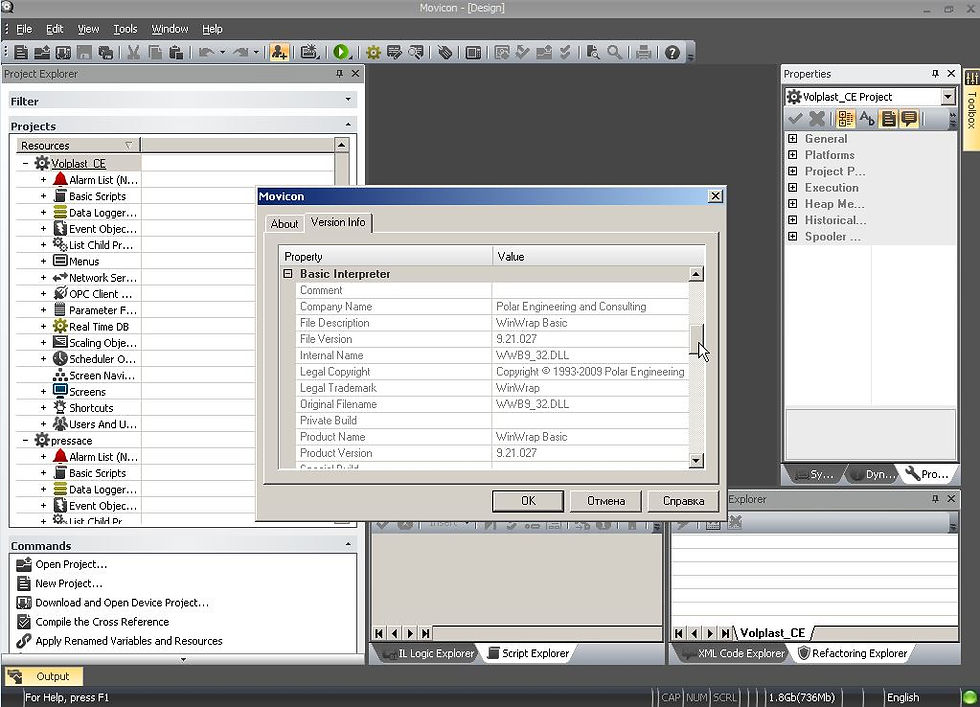Toggle pin on Project Explorer panel

click(x=339, y=74)
